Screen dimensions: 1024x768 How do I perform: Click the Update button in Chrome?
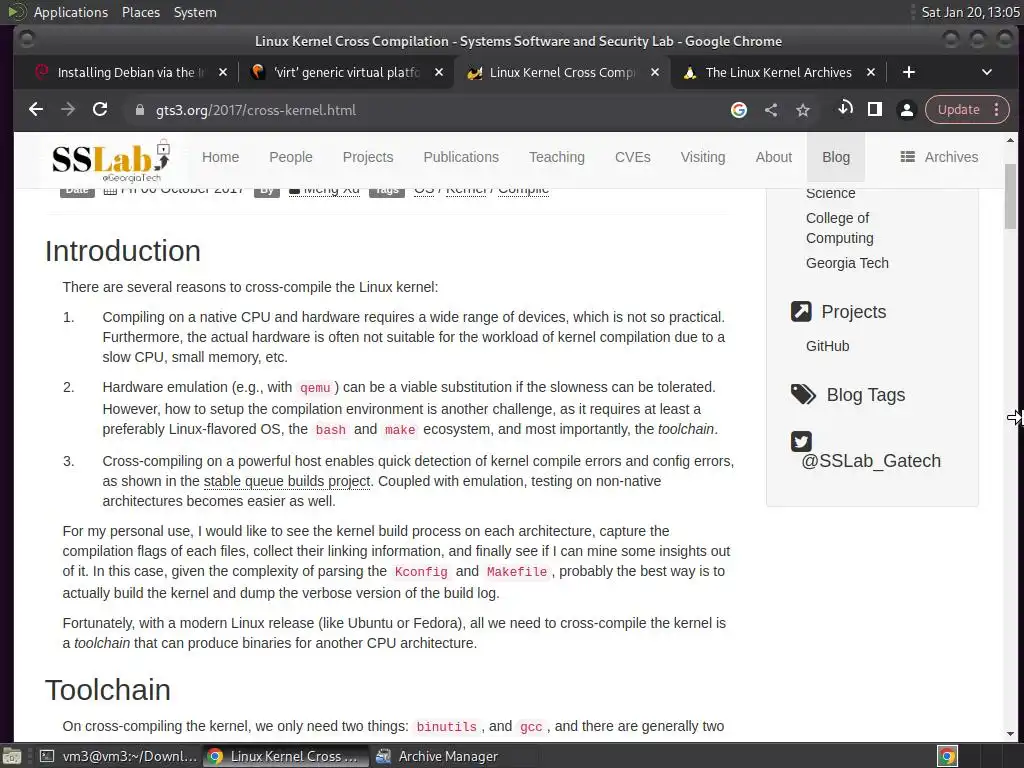[958, 110]
